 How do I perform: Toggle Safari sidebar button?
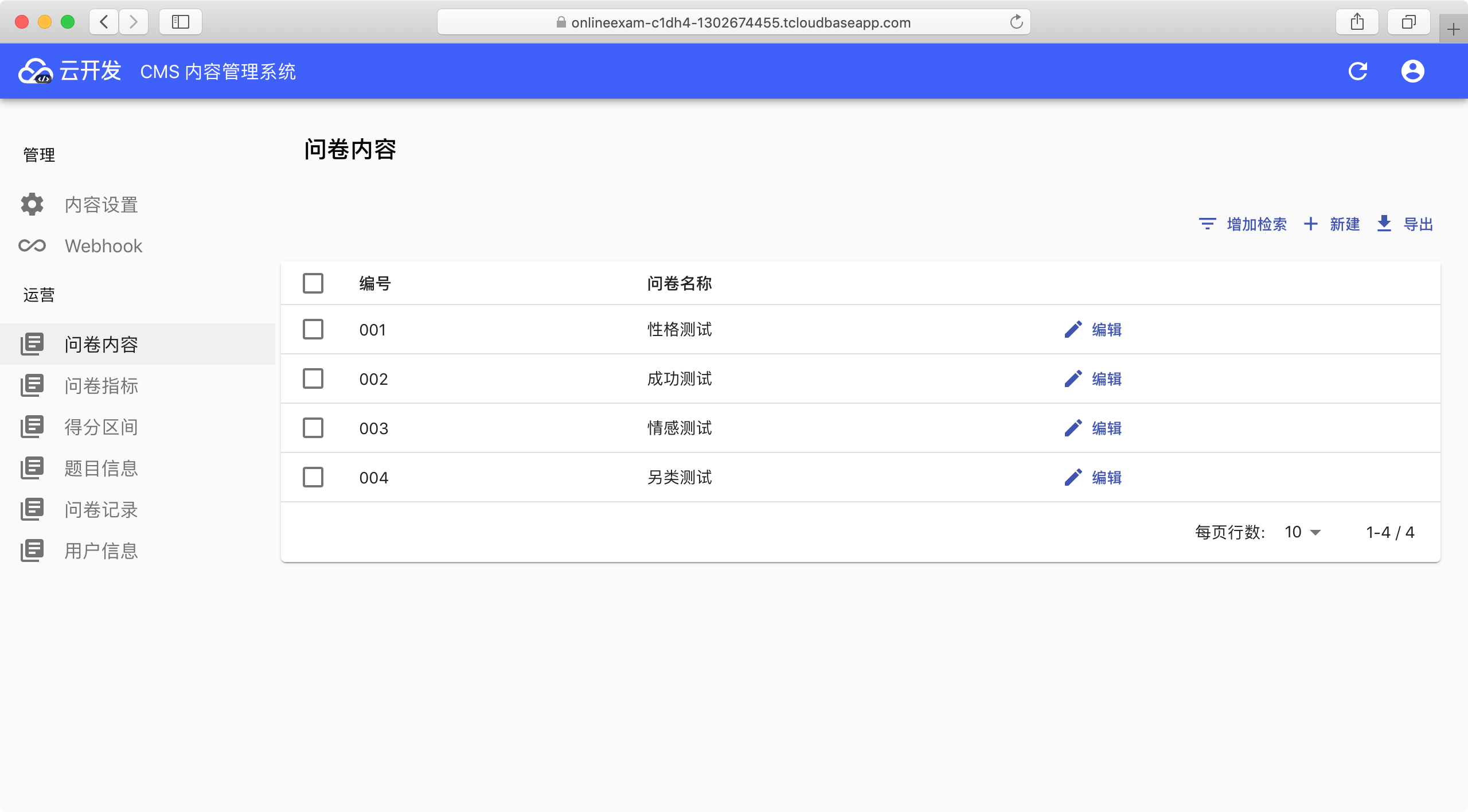point(180,22)
